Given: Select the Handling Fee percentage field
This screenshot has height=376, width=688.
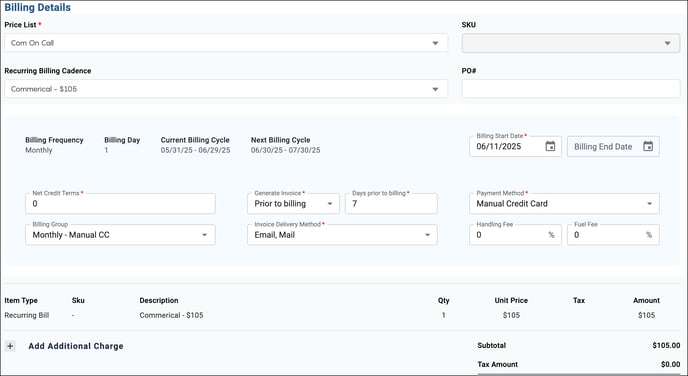Looking at the screenshot, I should (x=515, y=235).
